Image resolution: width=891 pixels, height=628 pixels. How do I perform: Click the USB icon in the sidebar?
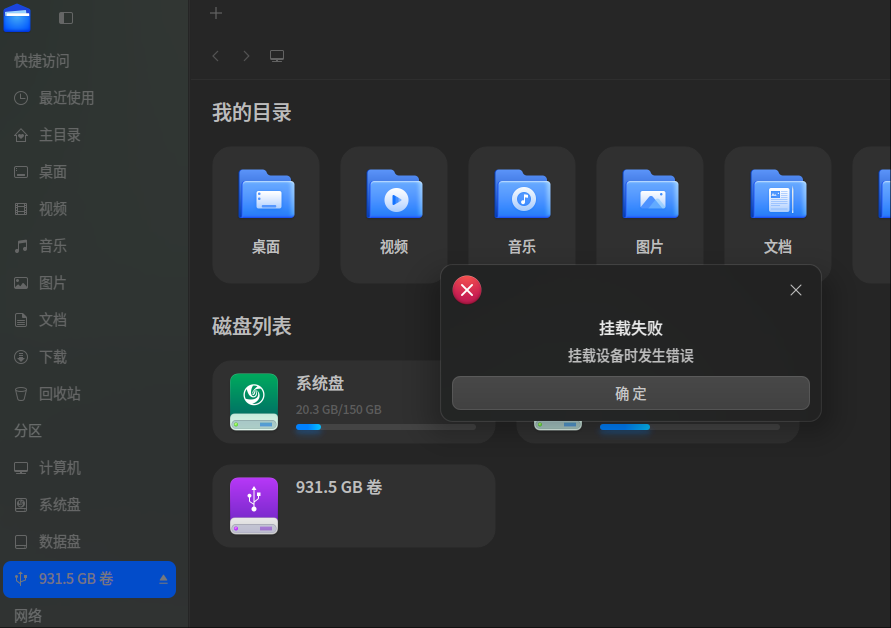point(21,579)
